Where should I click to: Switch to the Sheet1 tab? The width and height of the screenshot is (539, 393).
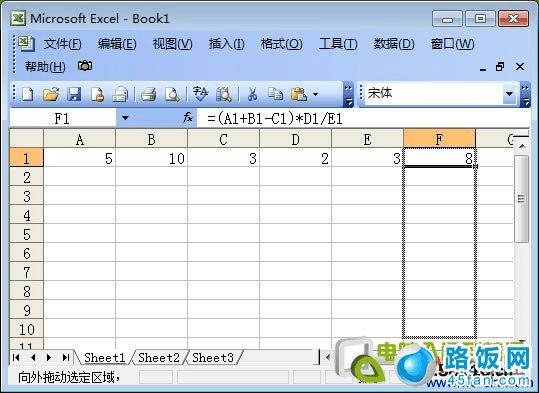pyautogui.click(x=104, y=358)
